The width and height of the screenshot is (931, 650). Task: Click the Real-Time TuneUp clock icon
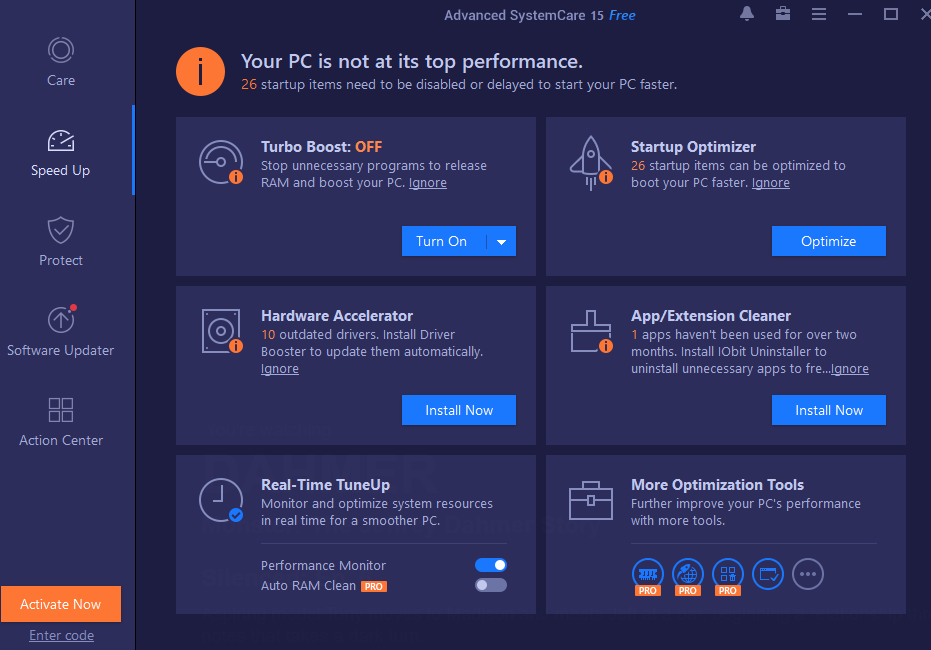pyautogui.click(x=221, y=500)
